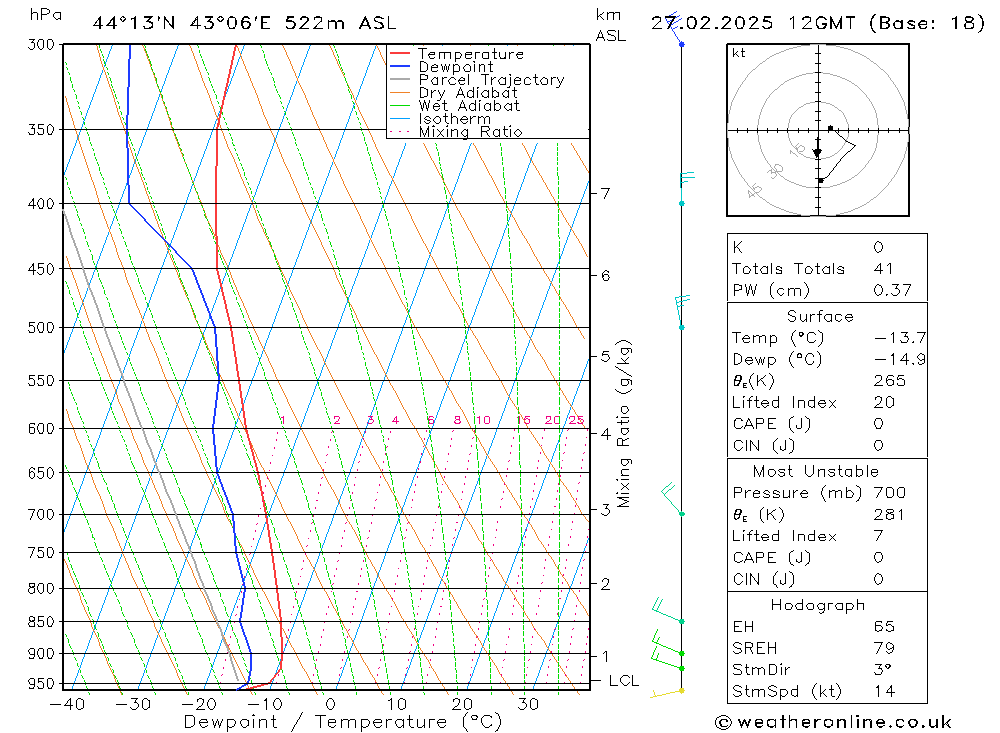Click the LCL level marker label
The width and height of the screenshot is (1000, 733).
point(624,681)
